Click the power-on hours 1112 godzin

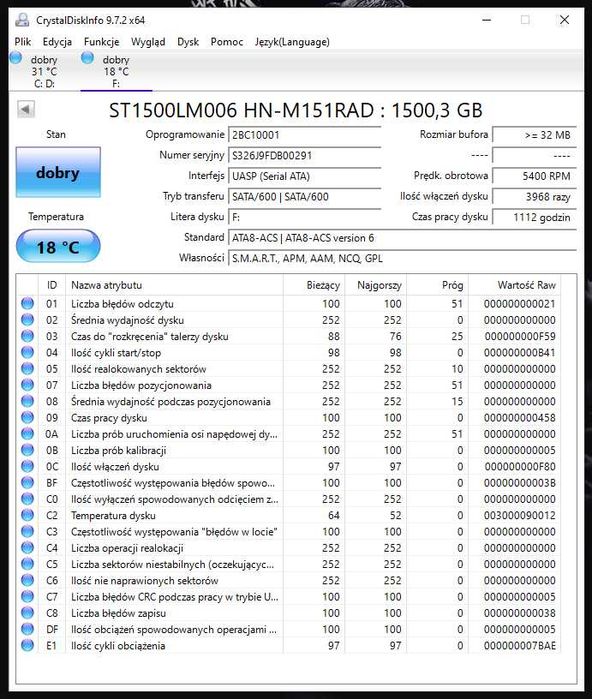534,217
